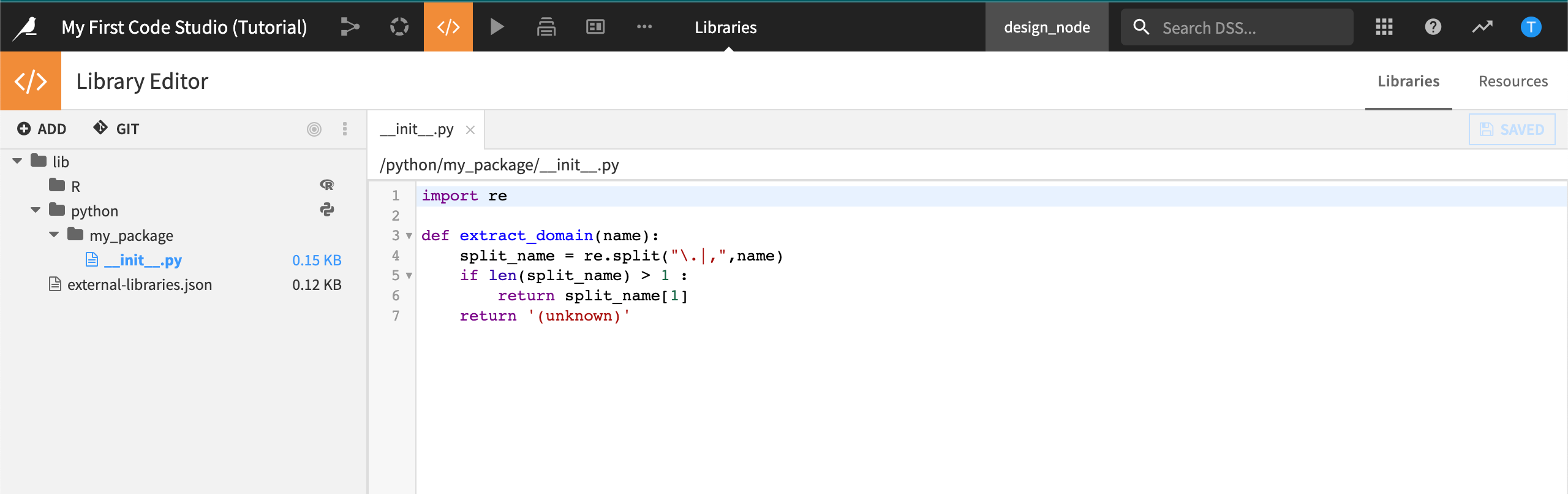Open the circular lab icon in top bar
The image size is (1568, 494).
399,27
